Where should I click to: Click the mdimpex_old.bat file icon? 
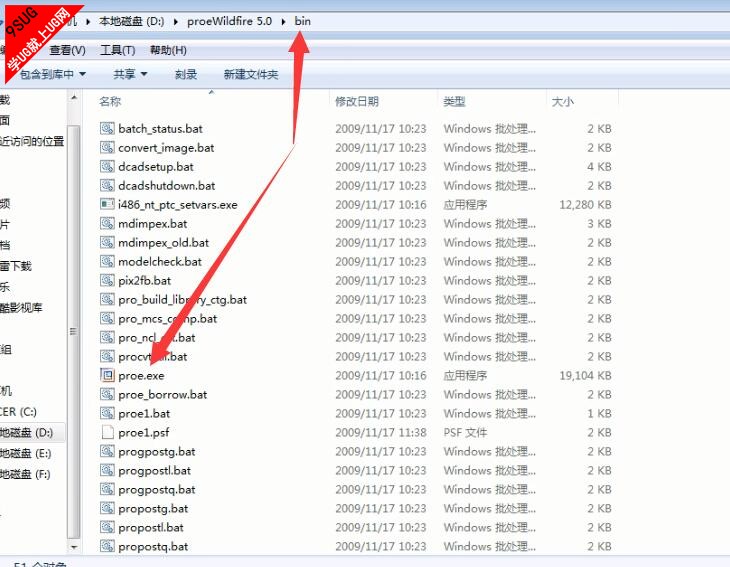107,242
